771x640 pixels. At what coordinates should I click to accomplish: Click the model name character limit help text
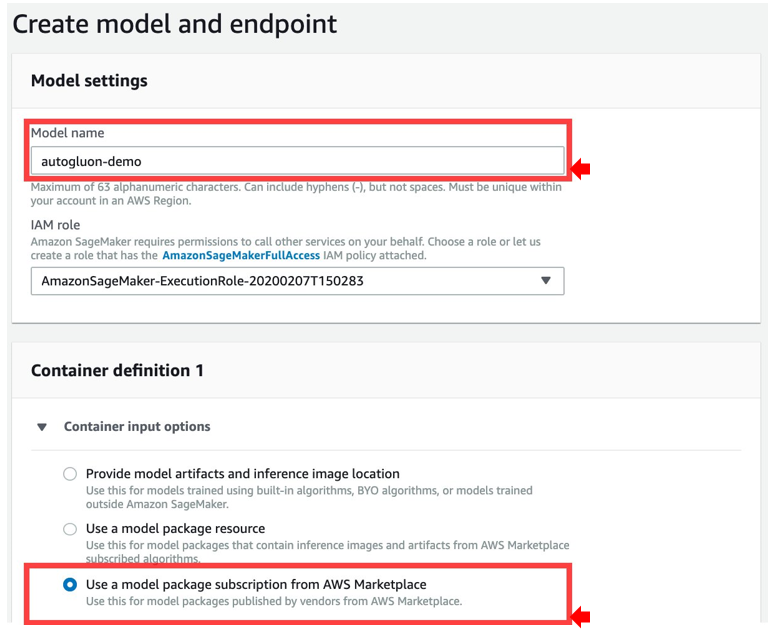click(x=296, y=194)
